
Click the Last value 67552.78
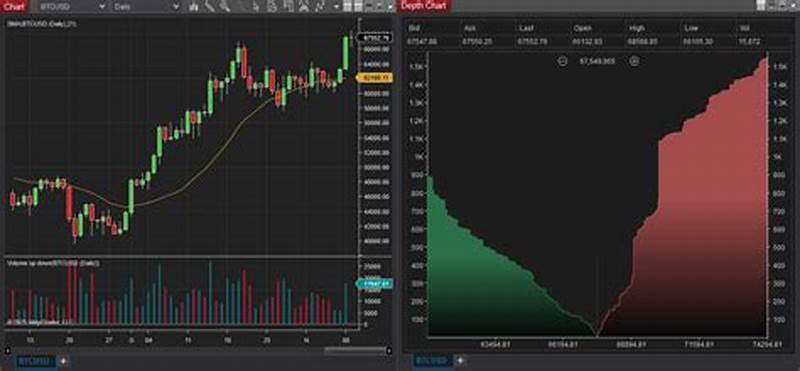pos(533,41)
